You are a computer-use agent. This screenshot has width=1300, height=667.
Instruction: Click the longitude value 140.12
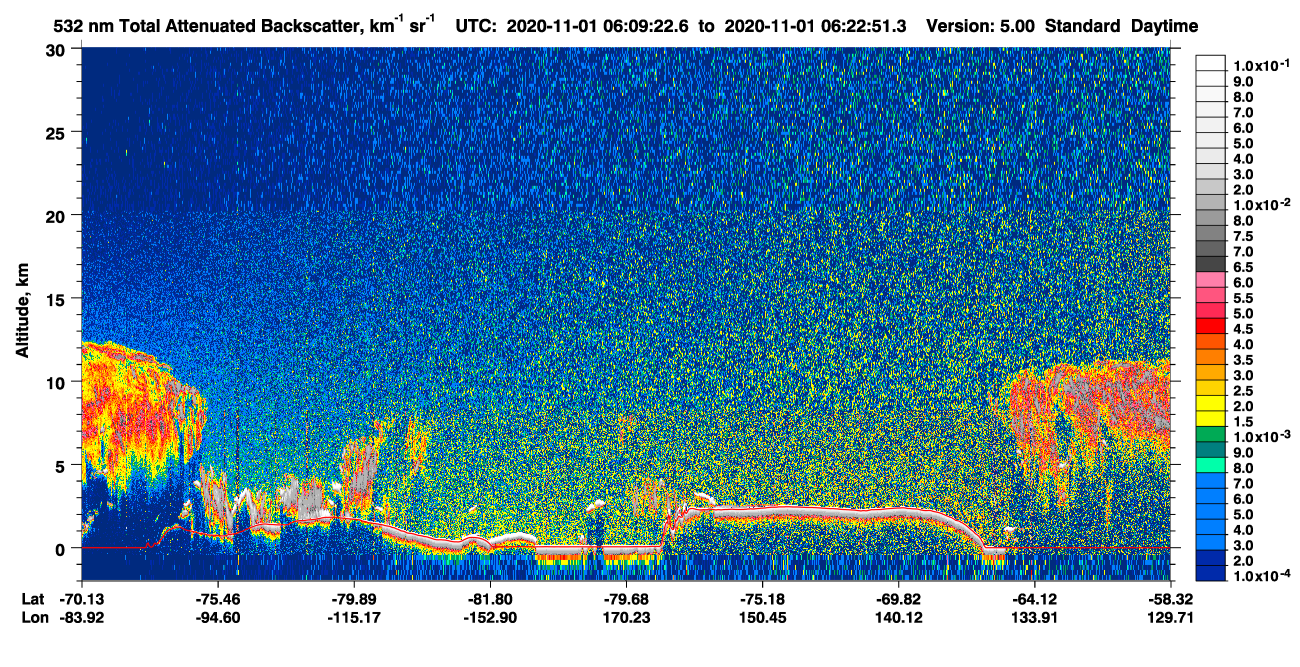pos(898,617)
